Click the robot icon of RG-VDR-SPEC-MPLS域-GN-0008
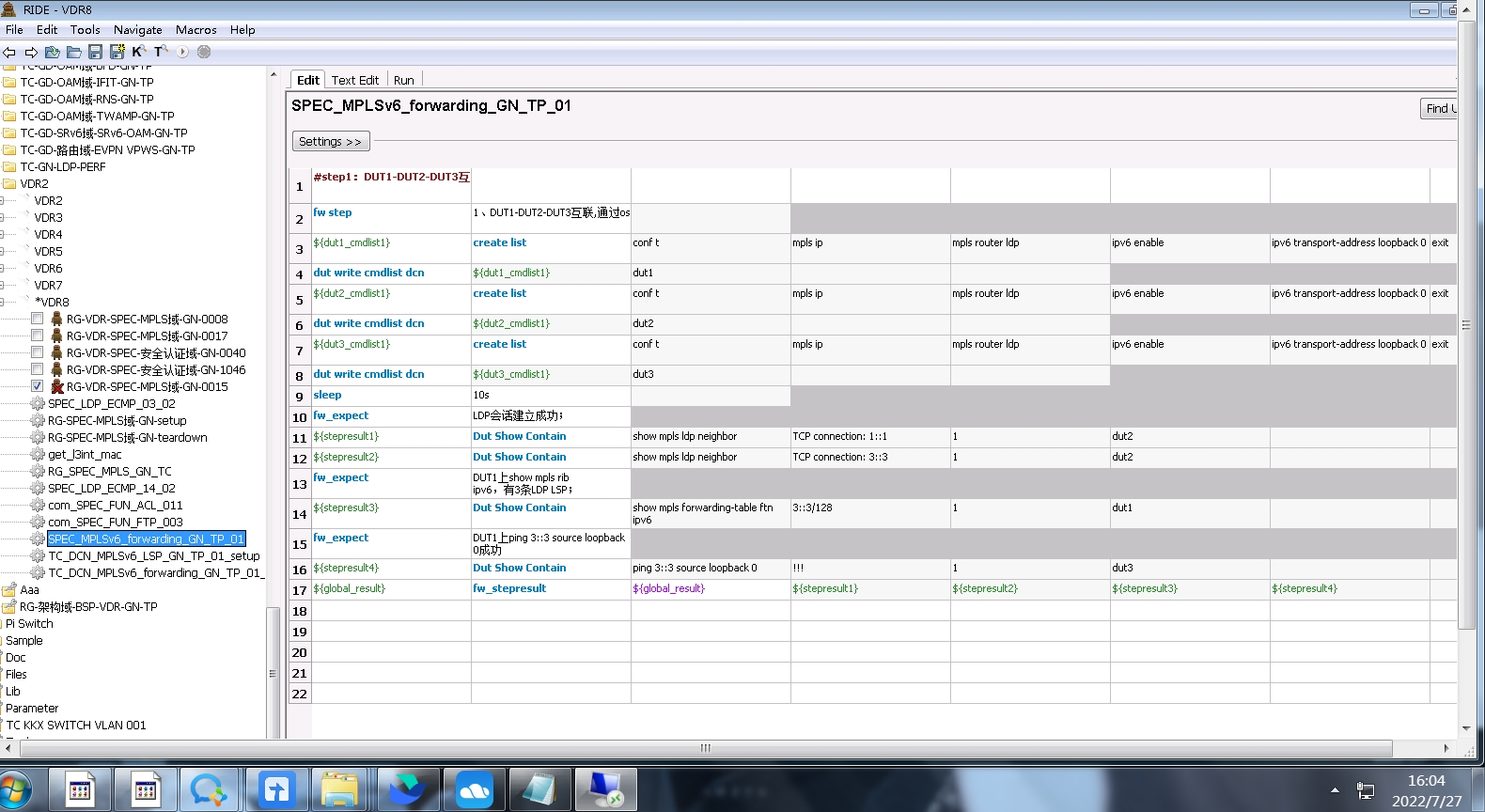The width and height of the screenshot is (1485, 812). coord(56,319)
